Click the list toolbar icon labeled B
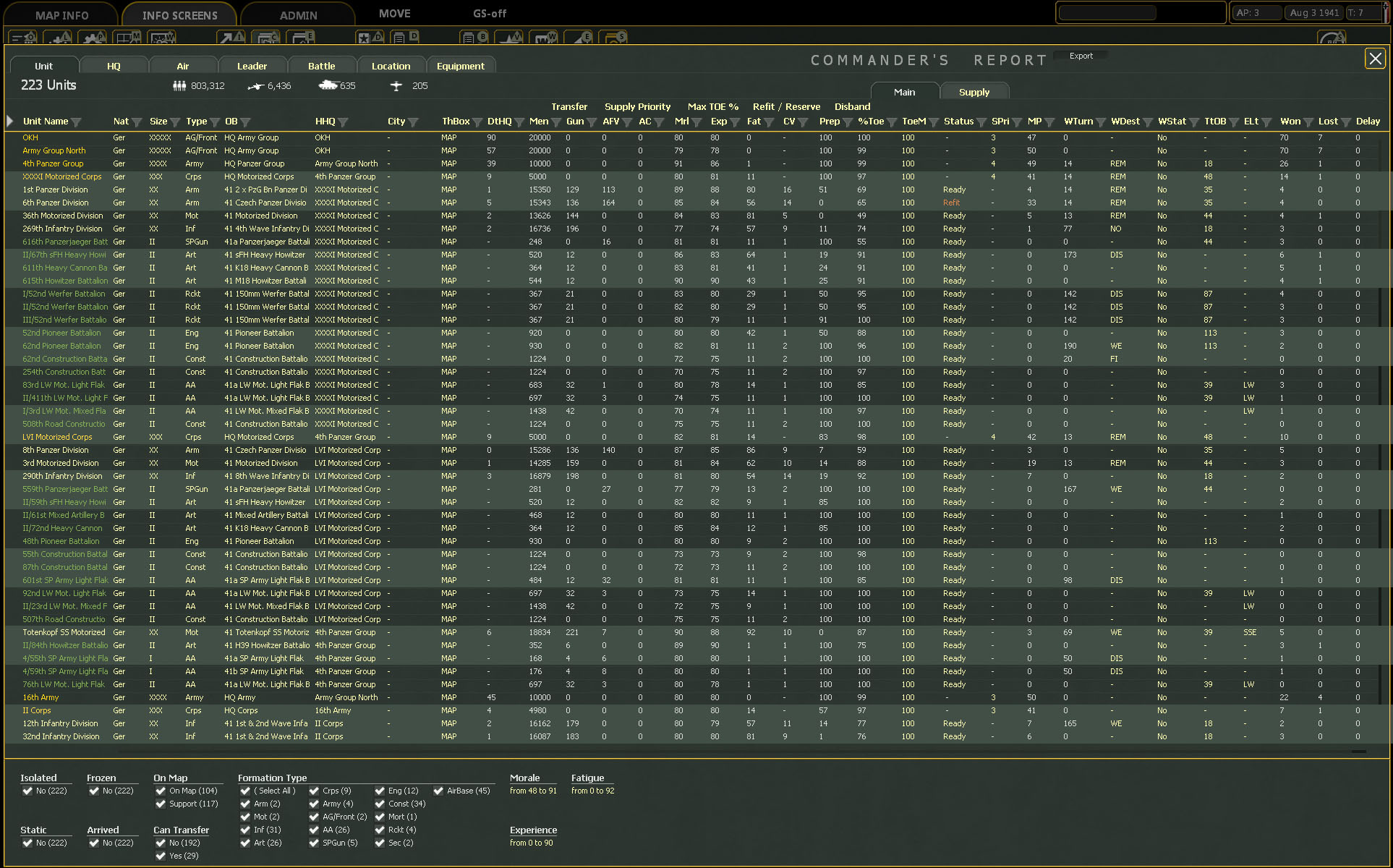This screenshot has height=868, width=1393. tap(474, 38)
